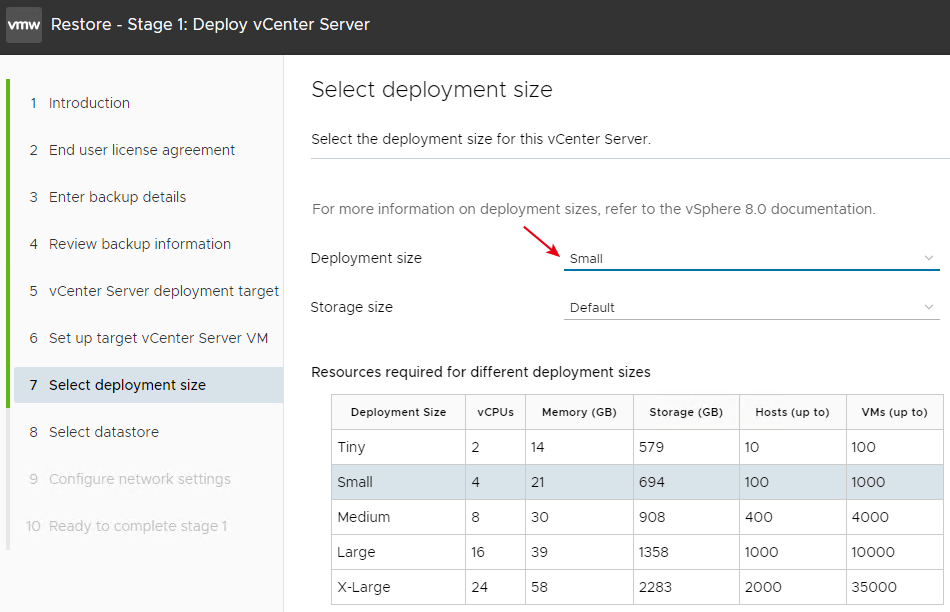The height and width of the screenshot is (612, 950).
Task: Open Enter backup details step
Action: coord(118,197)
